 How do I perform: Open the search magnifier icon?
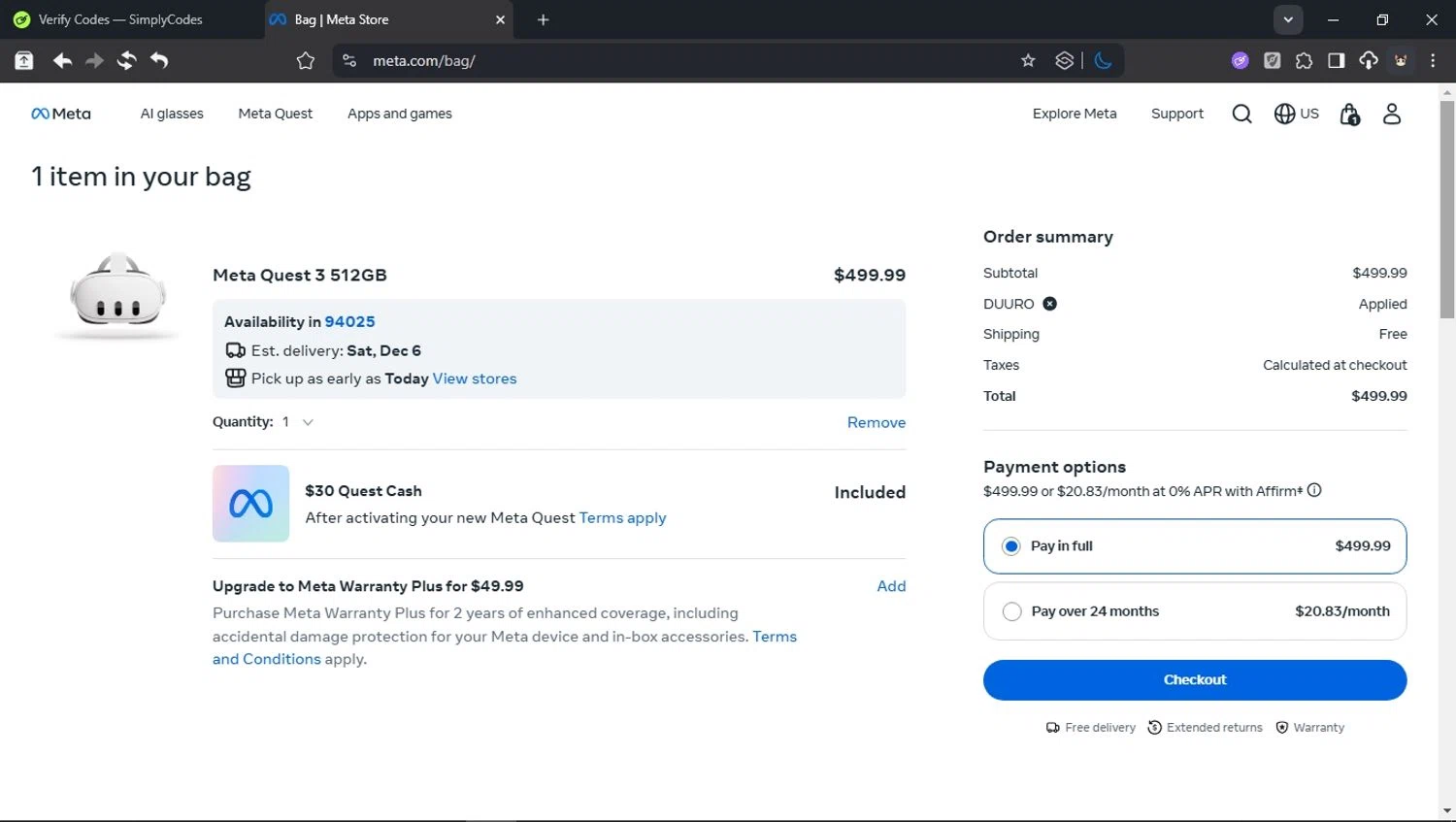[x=1241, y=114]
